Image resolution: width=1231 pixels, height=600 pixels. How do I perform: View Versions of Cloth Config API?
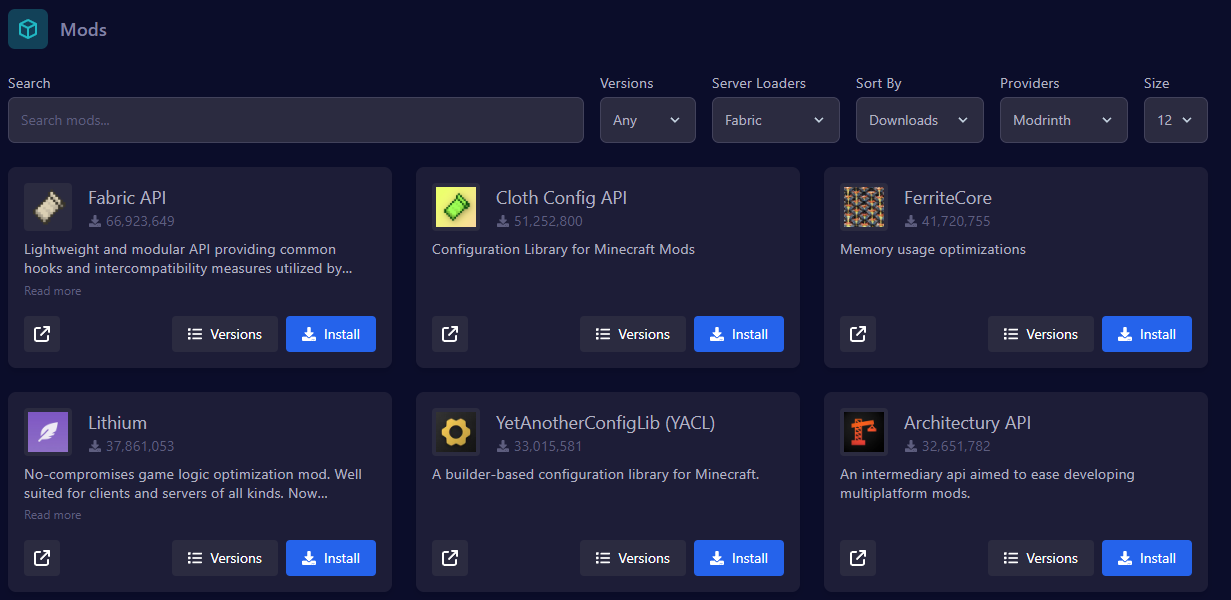[633, 334]
